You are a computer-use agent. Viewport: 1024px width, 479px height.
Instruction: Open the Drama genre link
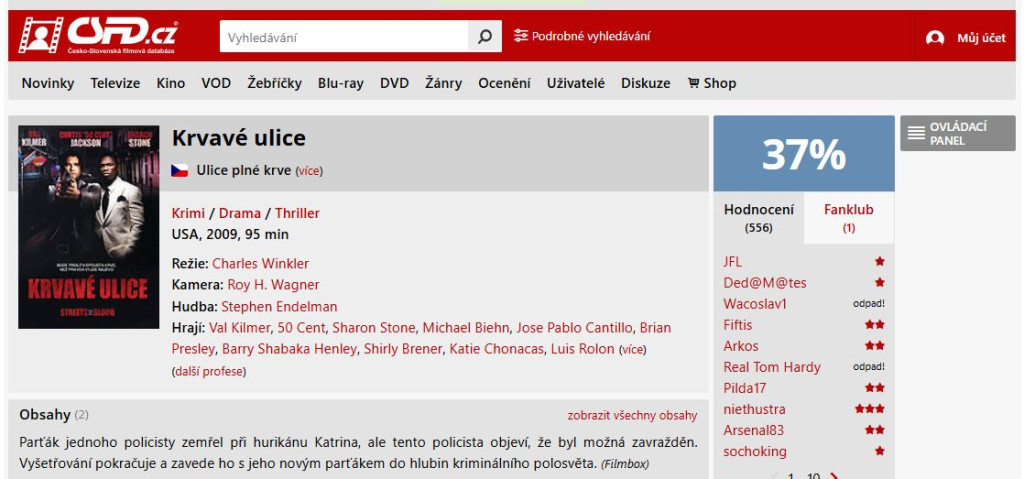[240, 213]
